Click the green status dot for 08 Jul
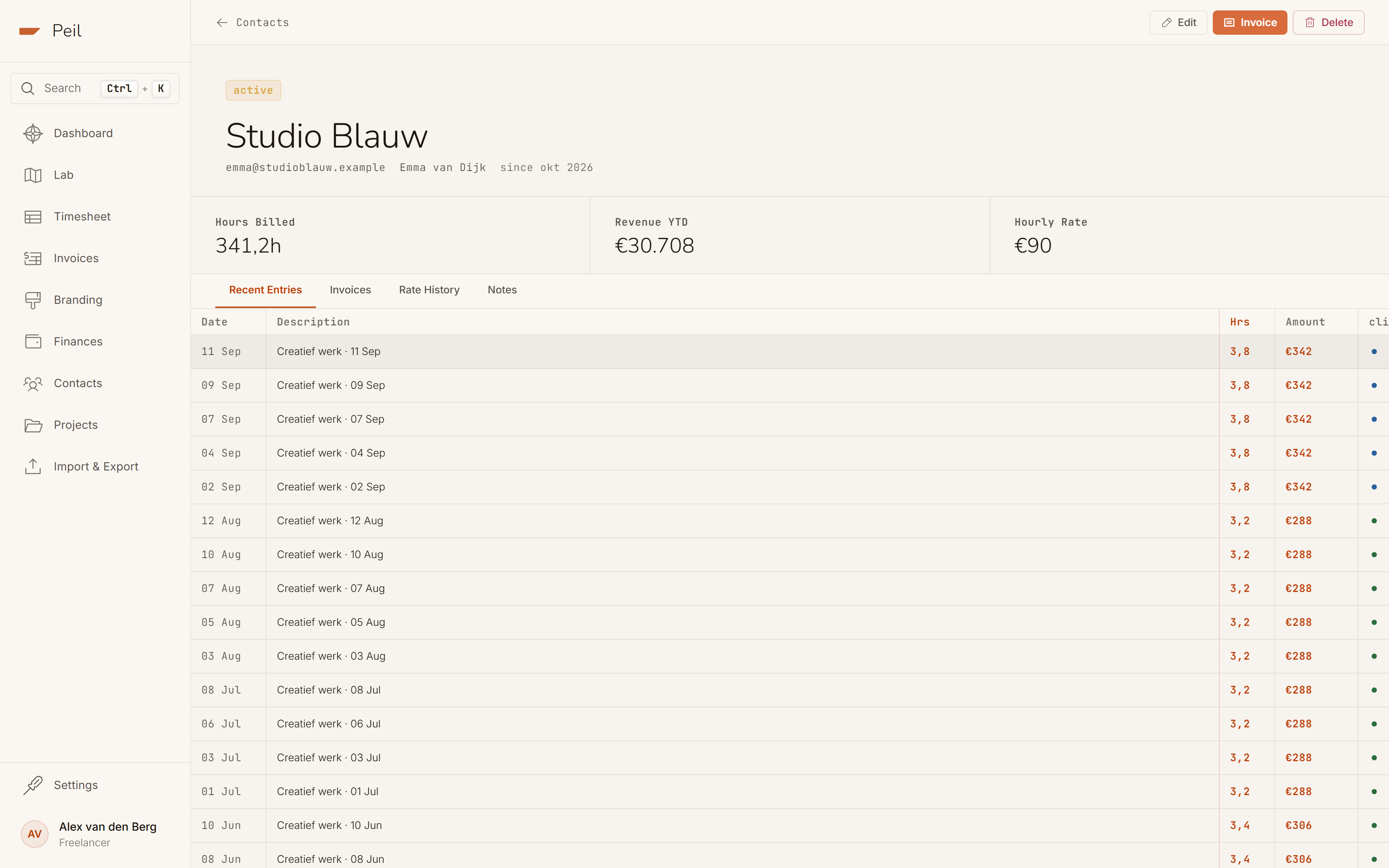1389x868 pixels. 1374,690
